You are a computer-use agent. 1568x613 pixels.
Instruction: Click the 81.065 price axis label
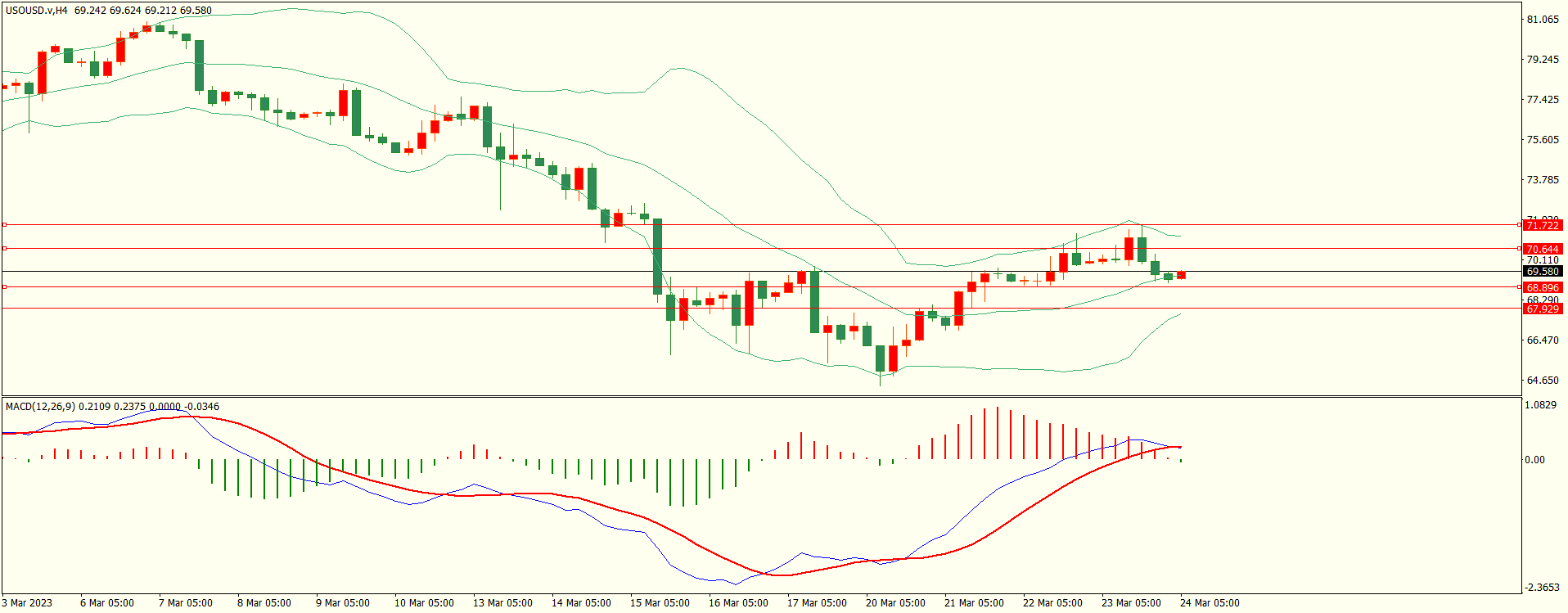pos(1543,20)
